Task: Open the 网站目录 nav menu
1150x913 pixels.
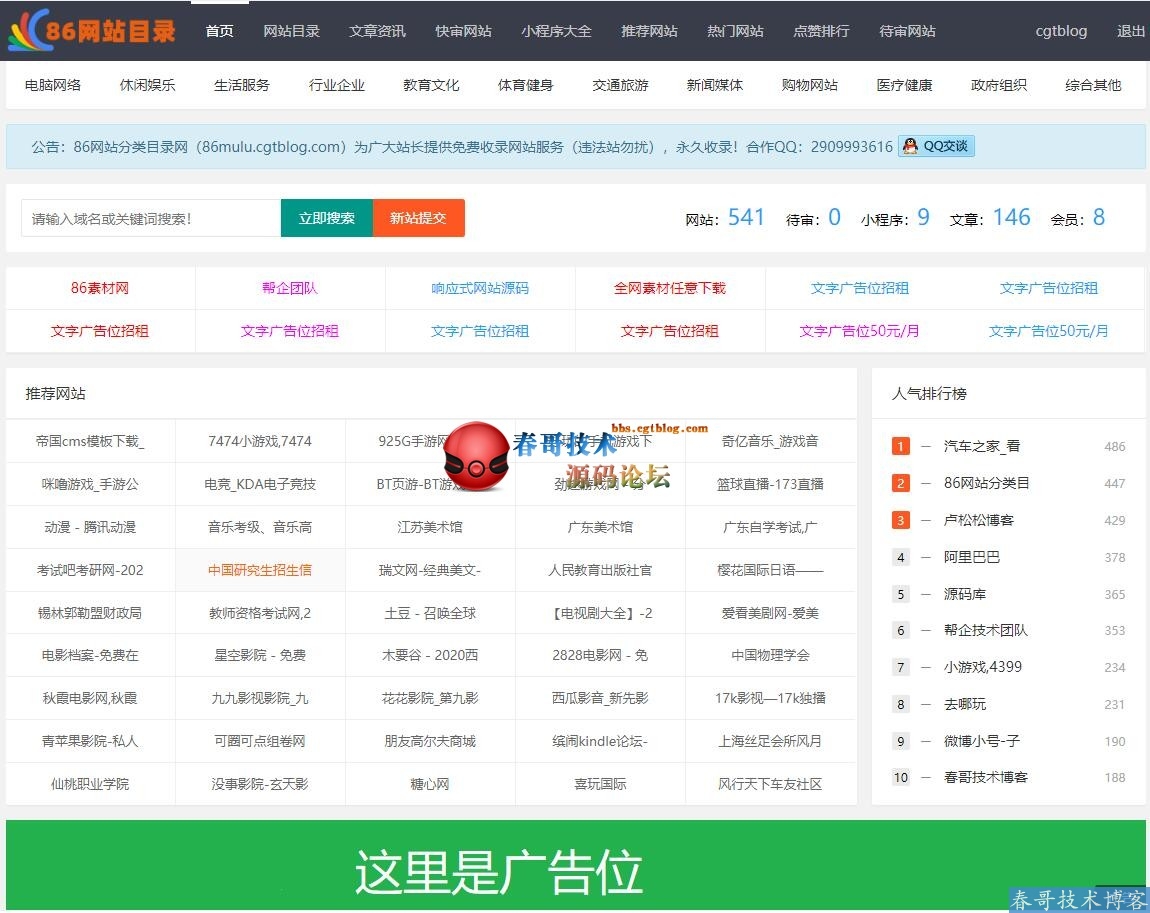Action: 291,31
